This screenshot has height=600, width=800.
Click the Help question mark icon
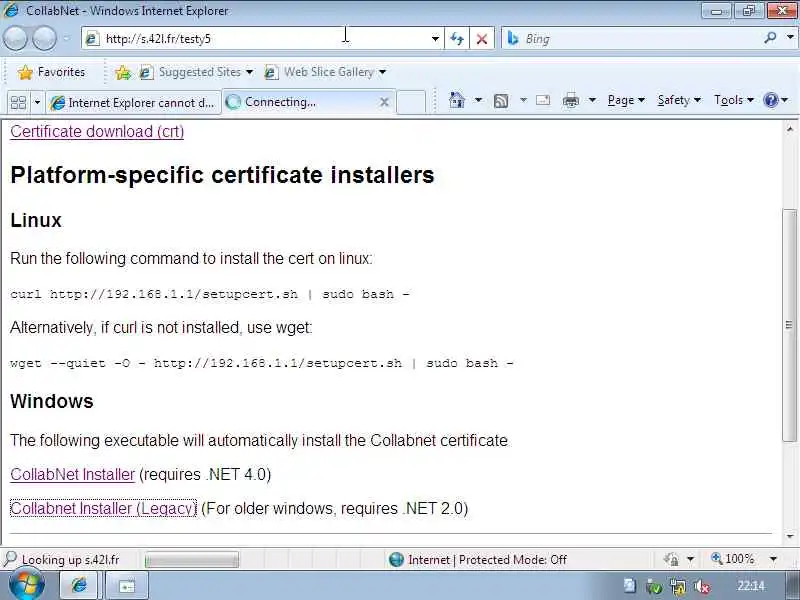point(770,100)
